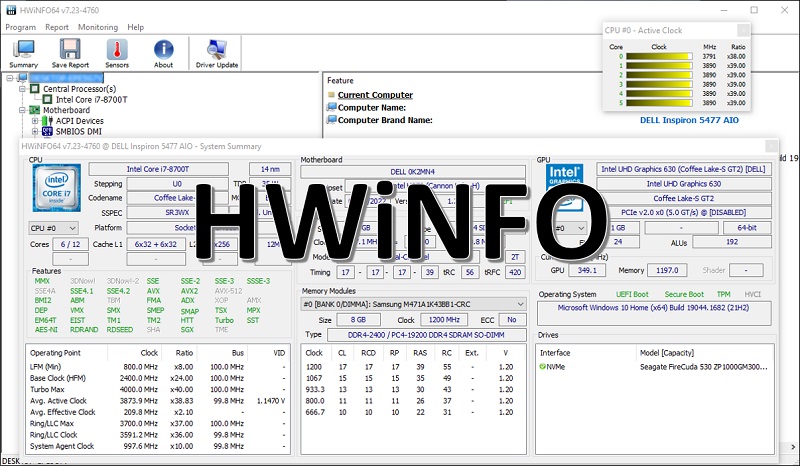800x466 pixels.
Task: Launch the Driver Update tool
Action: click(x=217, y=54)
